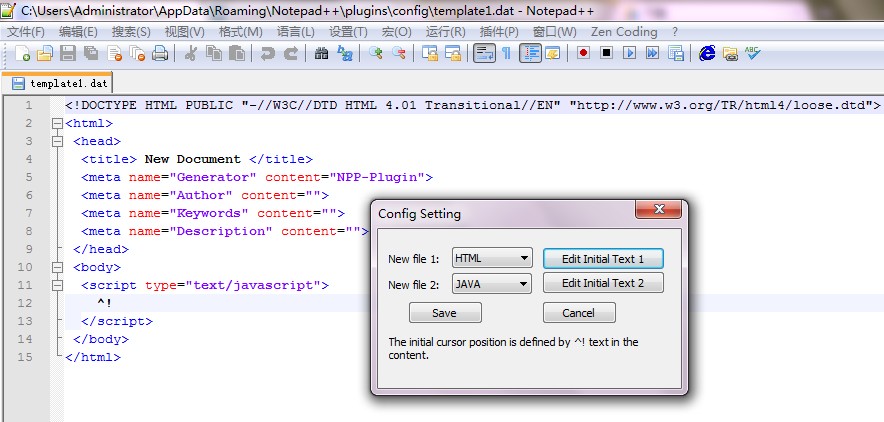
Task: Collapse the <head> fold on line 3
Action: [x=57, y=141]
